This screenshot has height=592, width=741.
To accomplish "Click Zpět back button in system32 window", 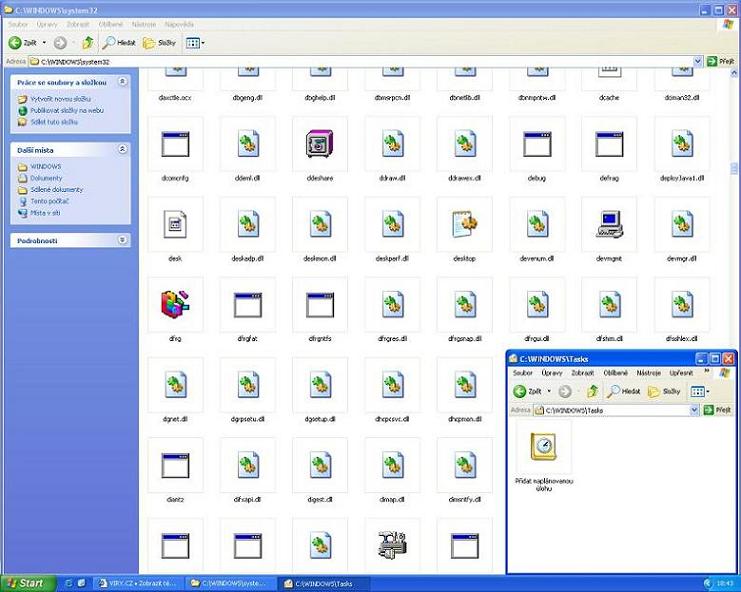I will pyautogui.click(x=23, y=43).
